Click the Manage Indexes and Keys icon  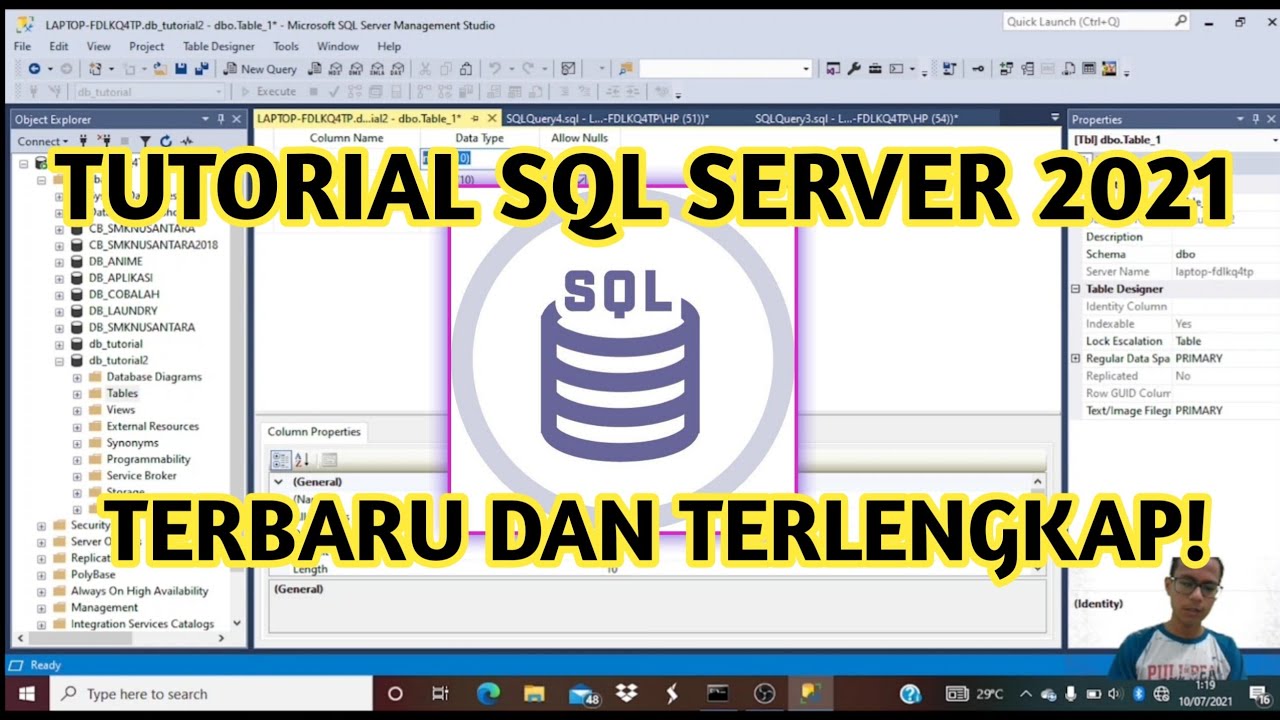point(1027,69)
